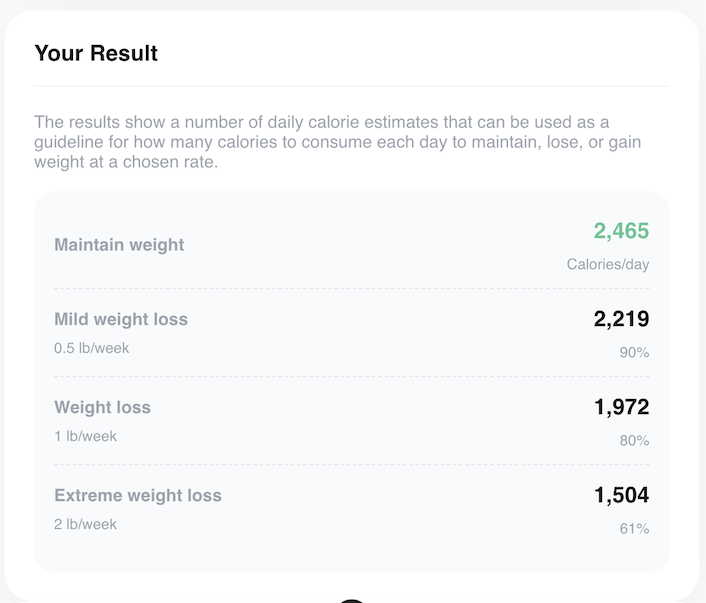Click the 80% percentage text
Viewport: 706px width, 603px height.
(634, 441)
